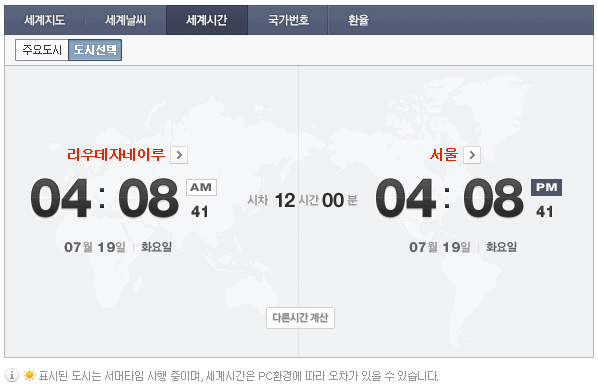The width and height of the screenshot is (598, 387).
Task: Open the 세계지도 tab
Action: (x=45, y=20)
